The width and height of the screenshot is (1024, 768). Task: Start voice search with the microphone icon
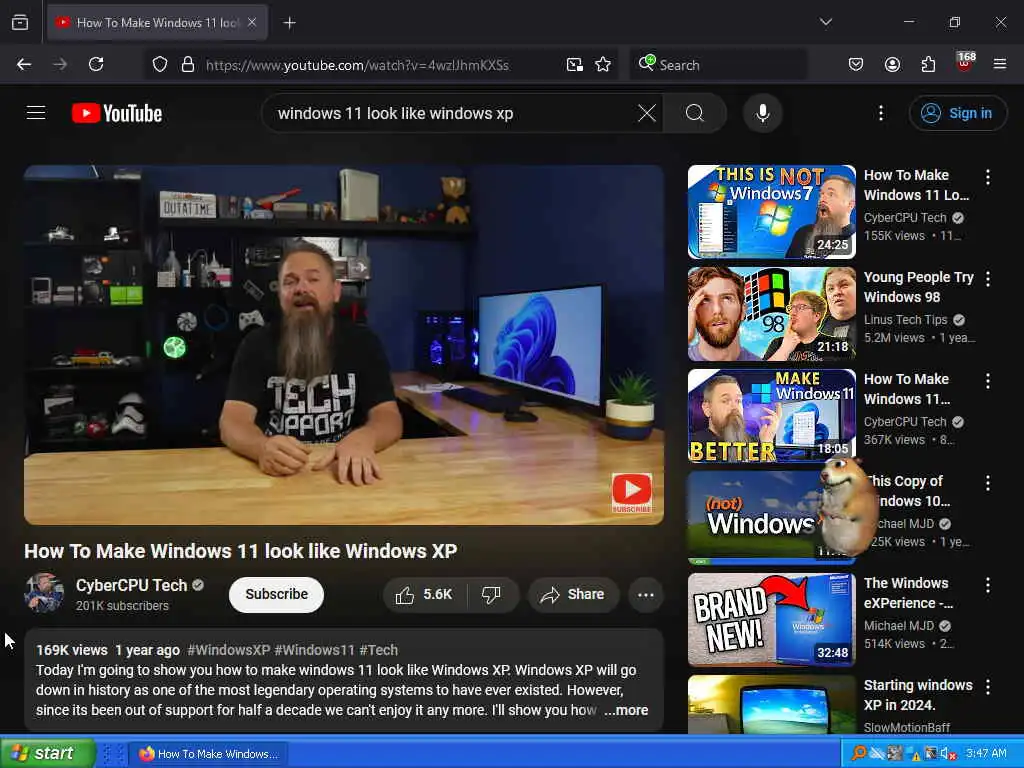click(762, 113)
